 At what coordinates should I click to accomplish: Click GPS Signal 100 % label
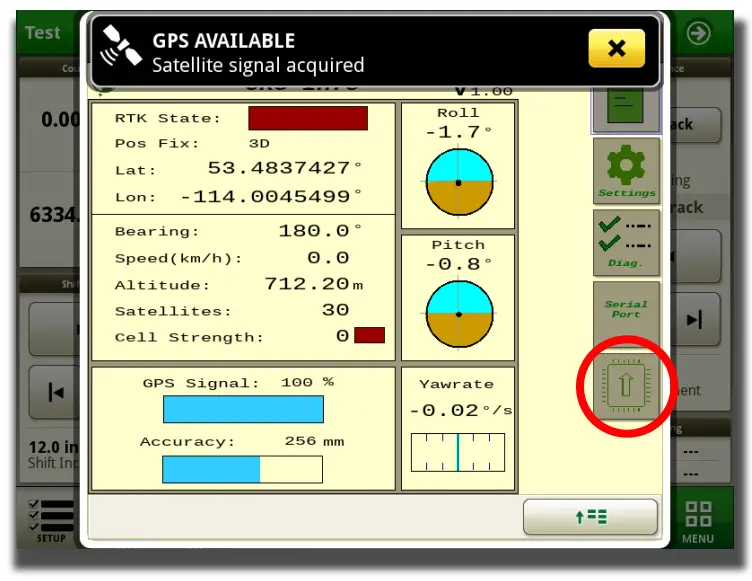[238, 383]
